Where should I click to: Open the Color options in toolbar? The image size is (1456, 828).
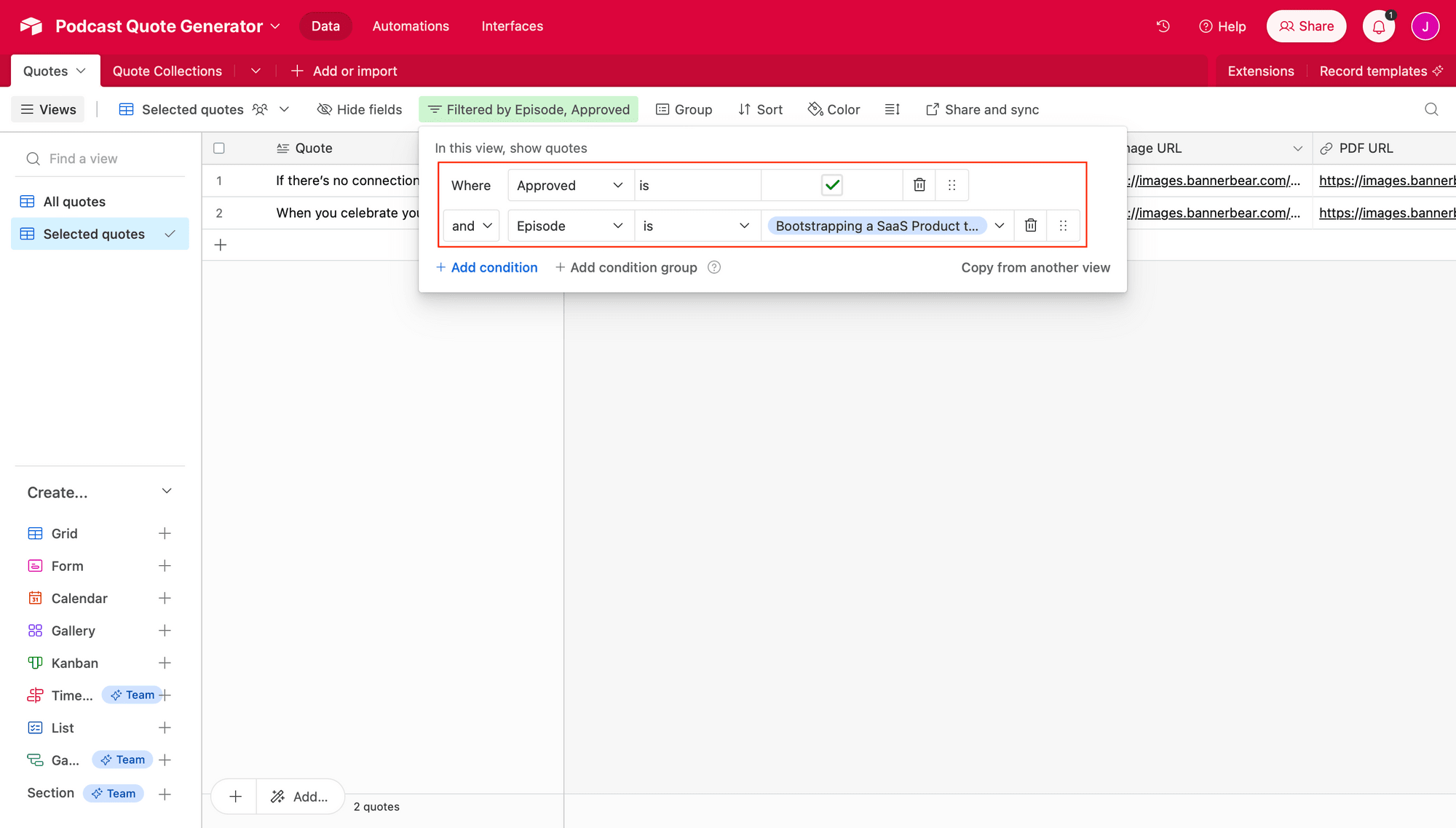pyautogui.click(x=834, y=109)
